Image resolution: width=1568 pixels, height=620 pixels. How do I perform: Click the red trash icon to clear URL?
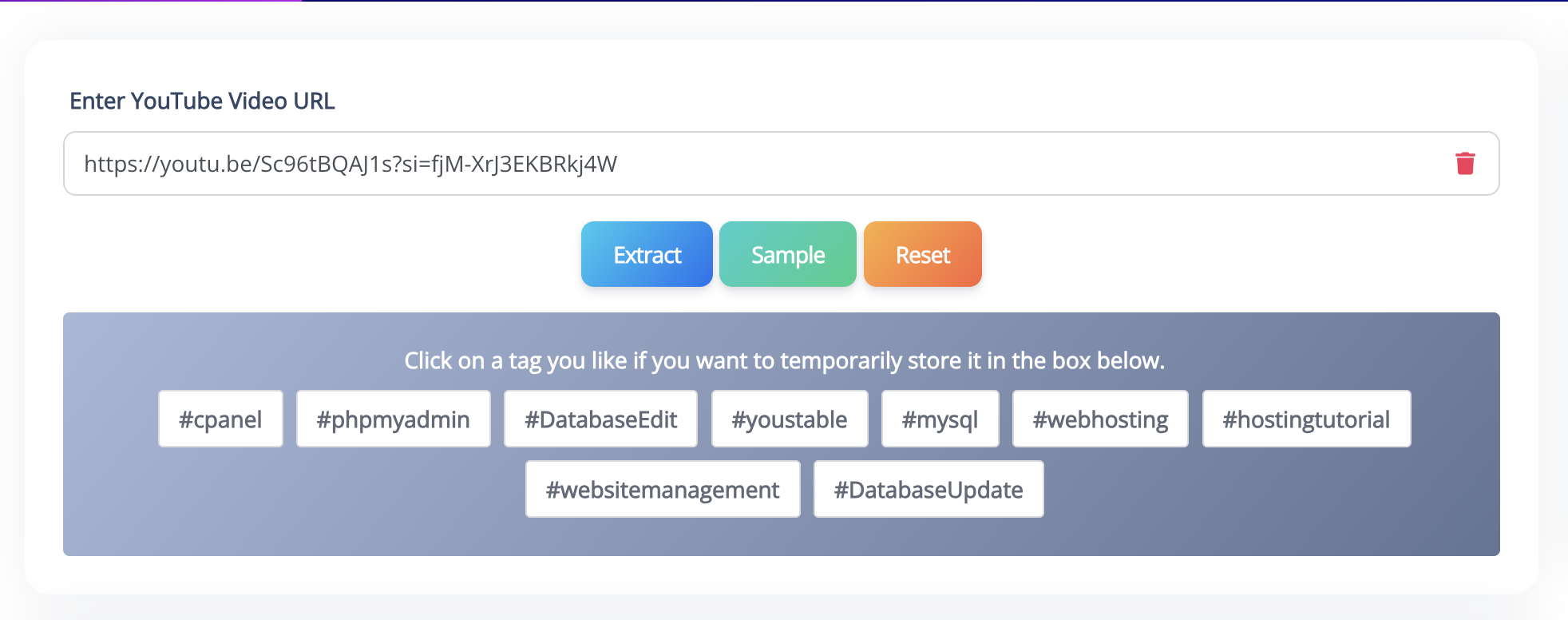[x=1465, y=164]
